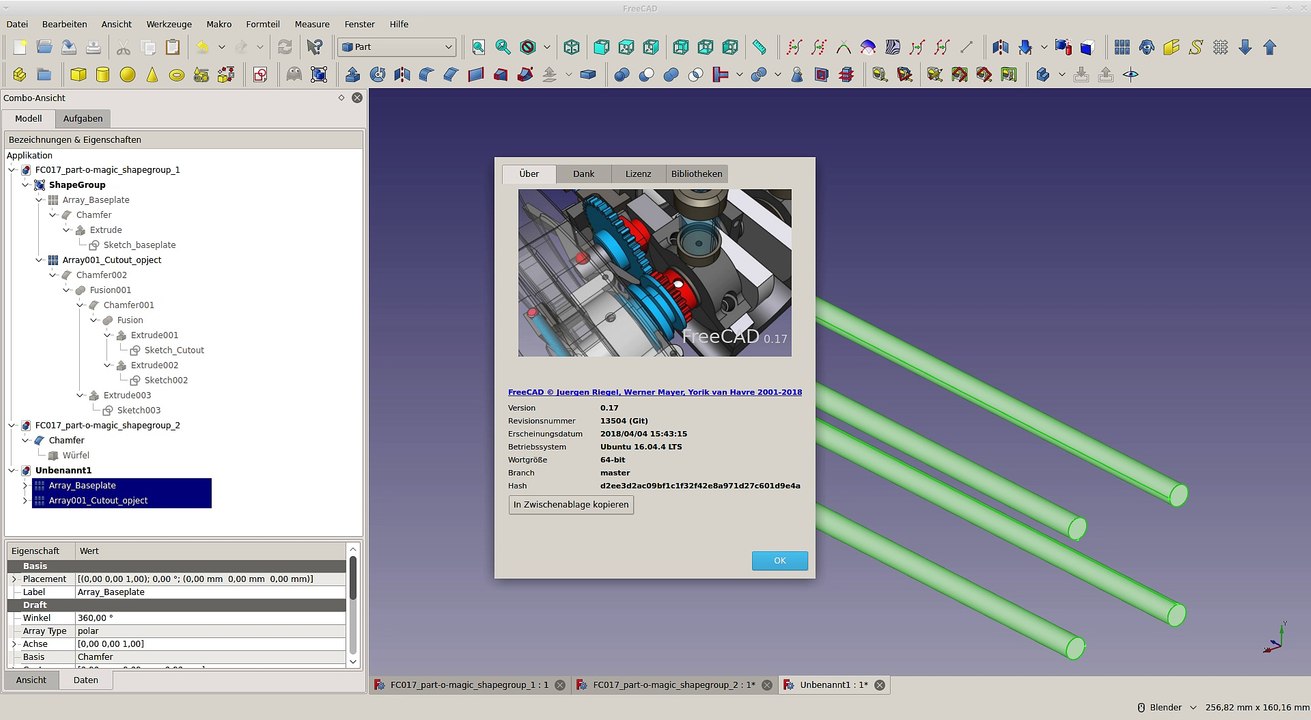Click the Thickness tool icon
Screen dimensions: 1311x720
[588, 74]
